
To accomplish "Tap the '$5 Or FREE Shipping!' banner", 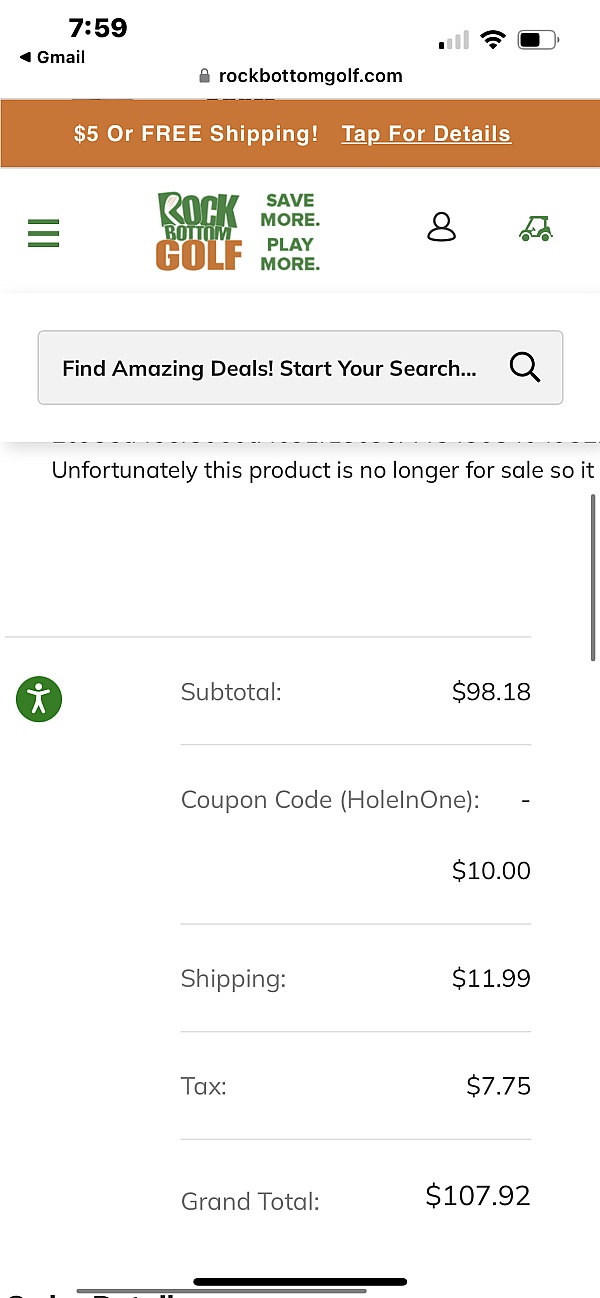I will tap(196, 134).
